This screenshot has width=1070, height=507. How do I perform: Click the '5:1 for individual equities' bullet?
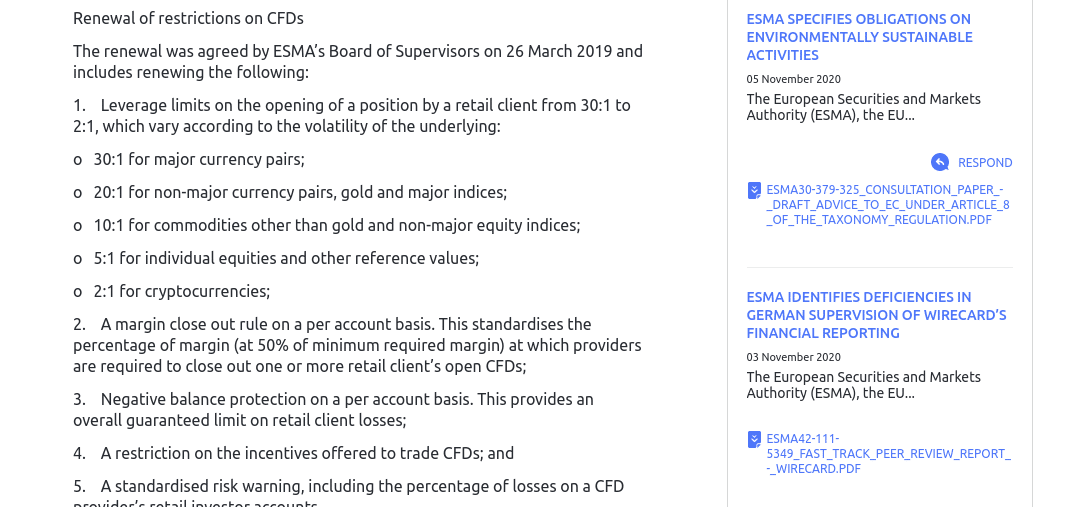(286, 258)
